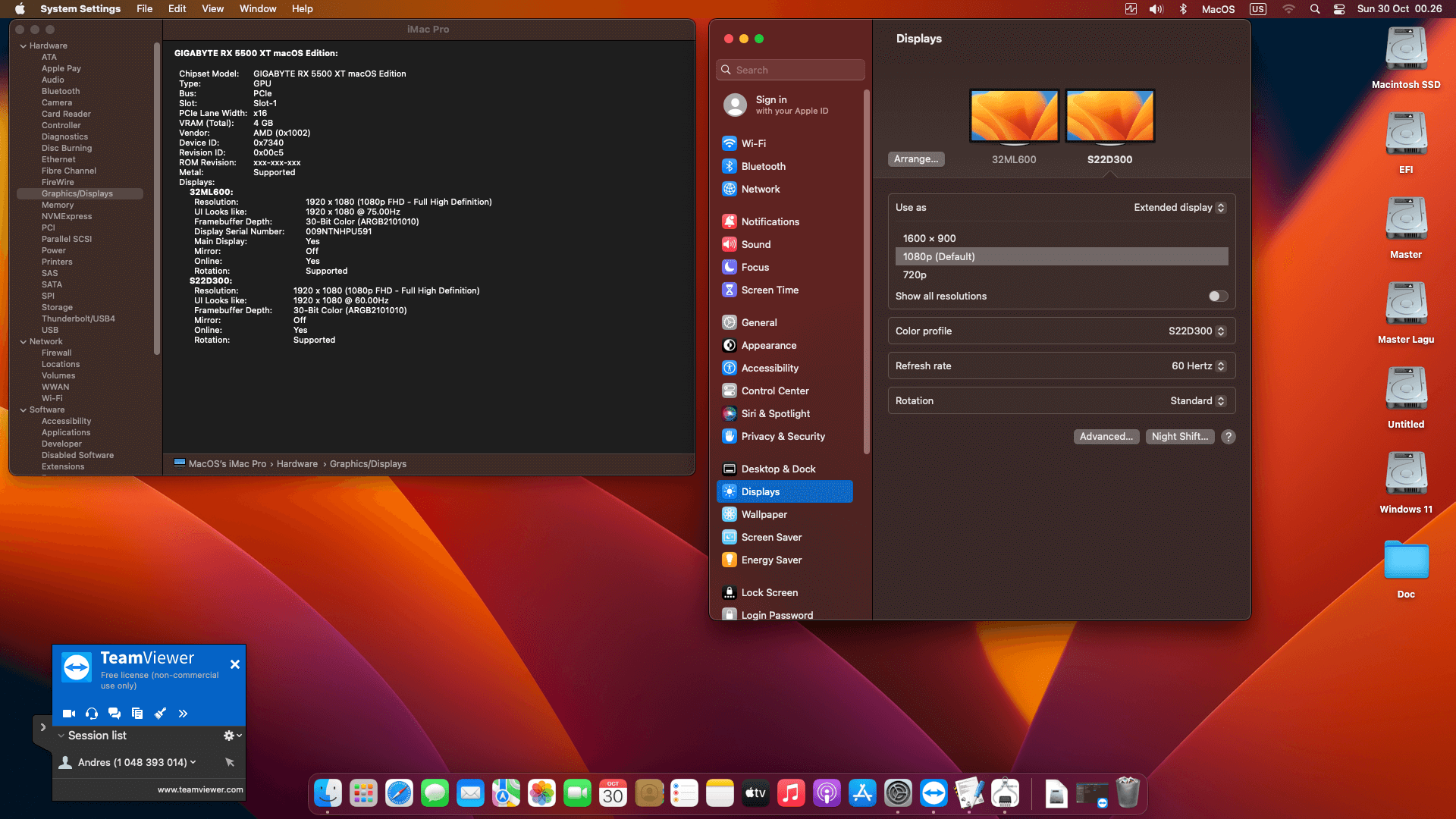Collapse the Hardware tree section

24,46
